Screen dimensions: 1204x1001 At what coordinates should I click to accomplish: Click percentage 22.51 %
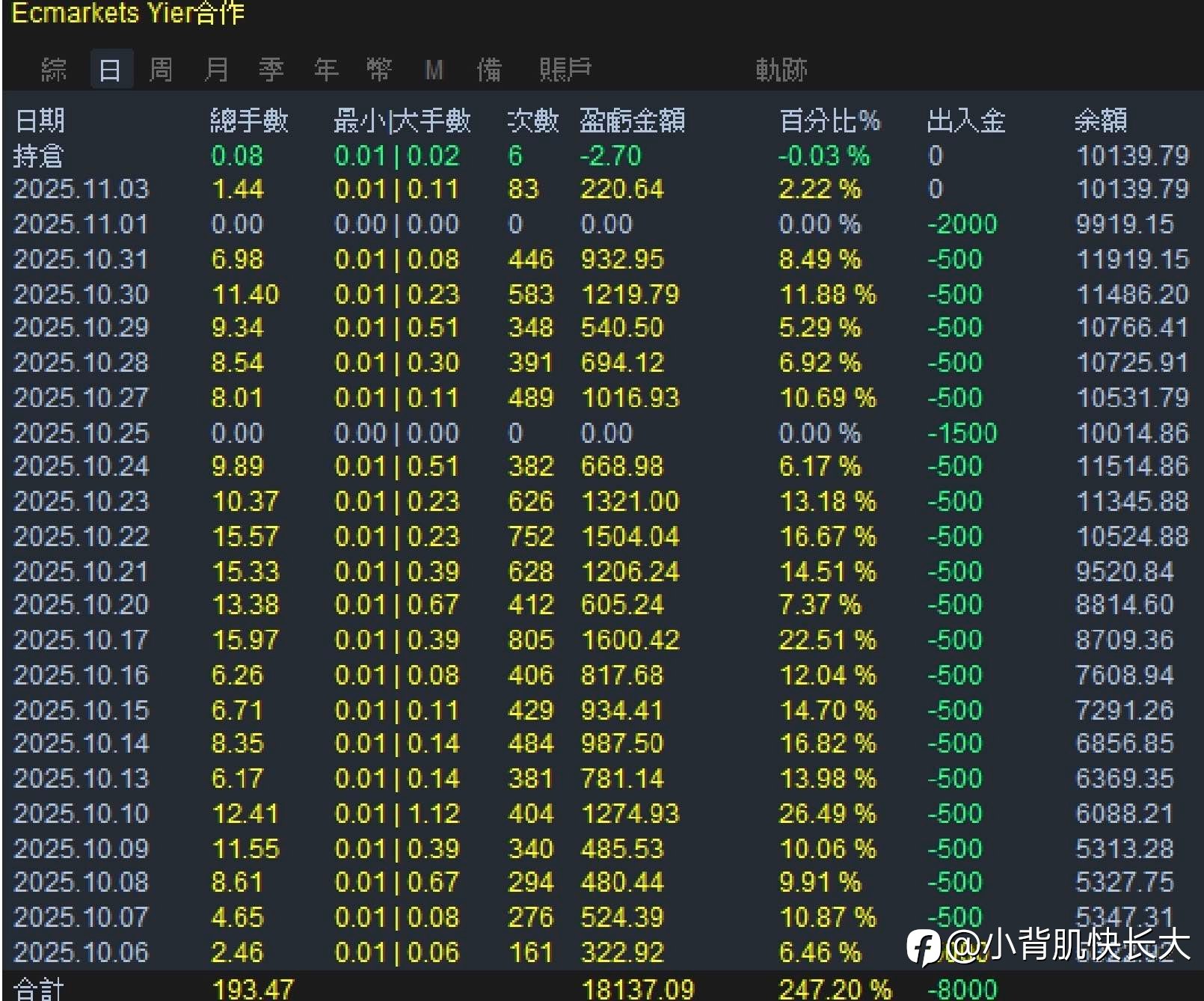827,640
